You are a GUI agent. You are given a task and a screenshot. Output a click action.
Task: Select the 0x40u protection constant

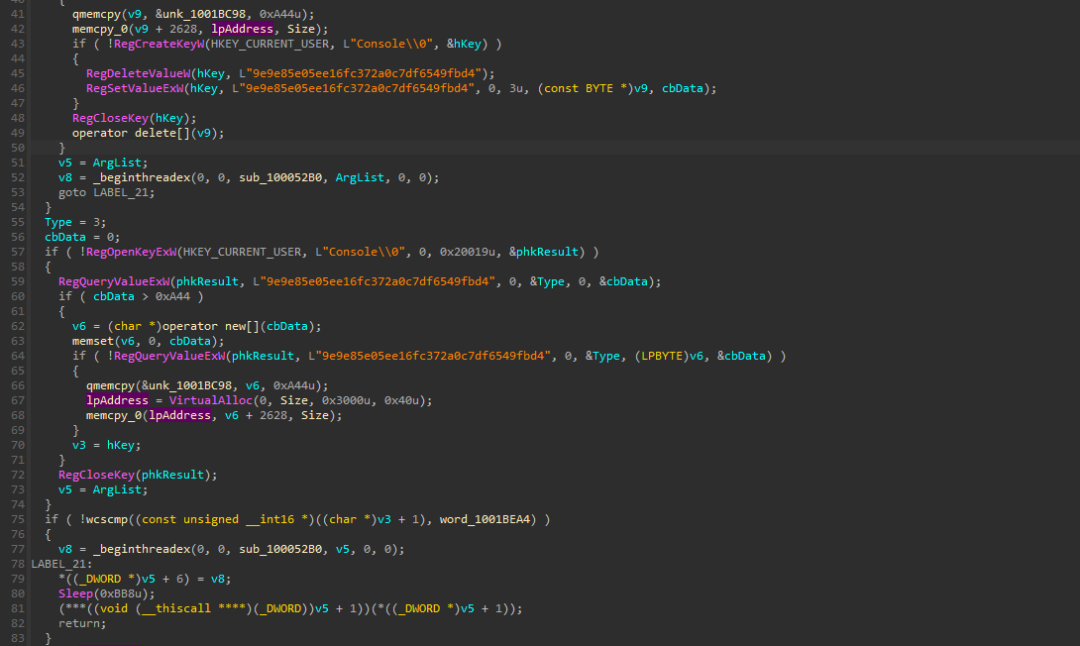(x=404, y=401)
